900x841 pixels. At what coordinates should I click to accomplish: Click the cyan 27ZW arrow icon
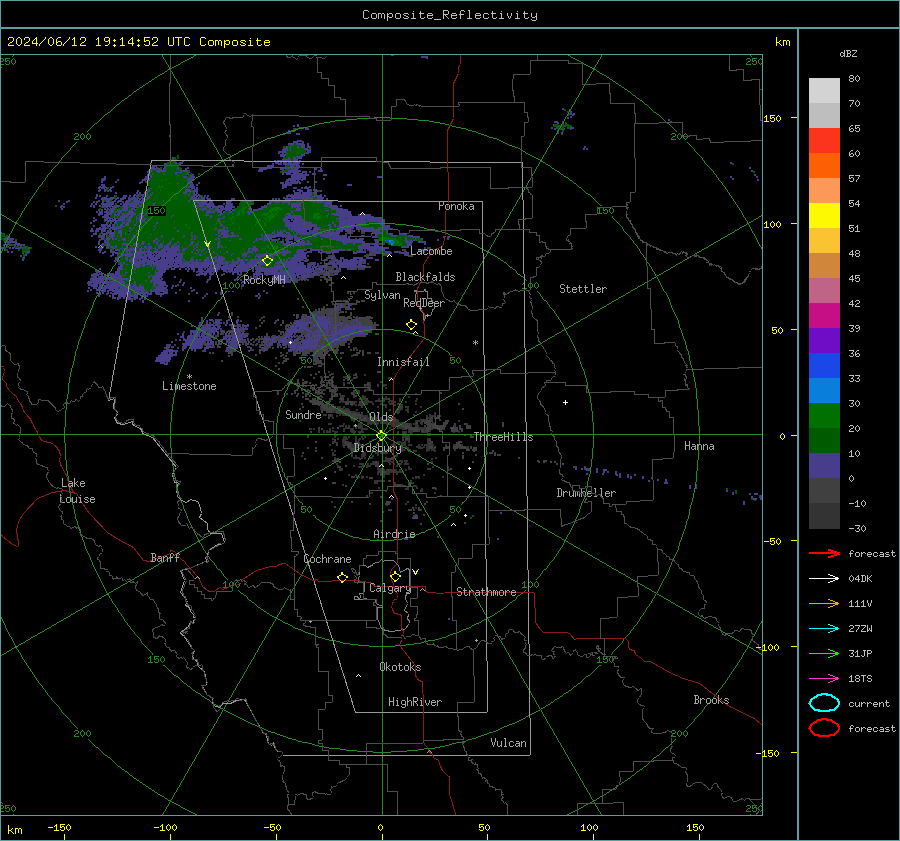coord(824,629)
